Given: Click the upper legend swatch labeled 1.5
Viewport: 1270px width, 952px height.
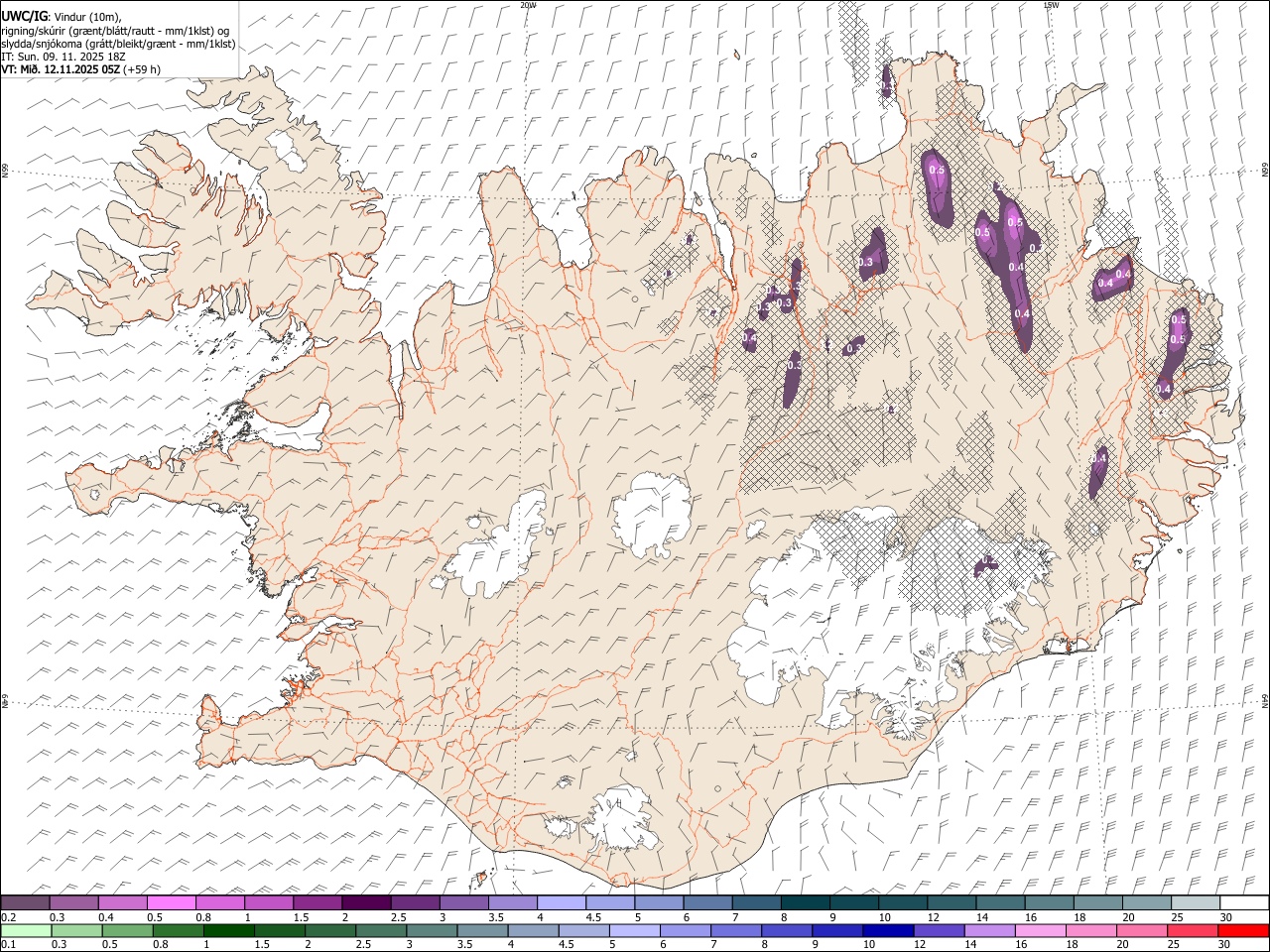Looking at the screenshot, I should coord(317,902).
